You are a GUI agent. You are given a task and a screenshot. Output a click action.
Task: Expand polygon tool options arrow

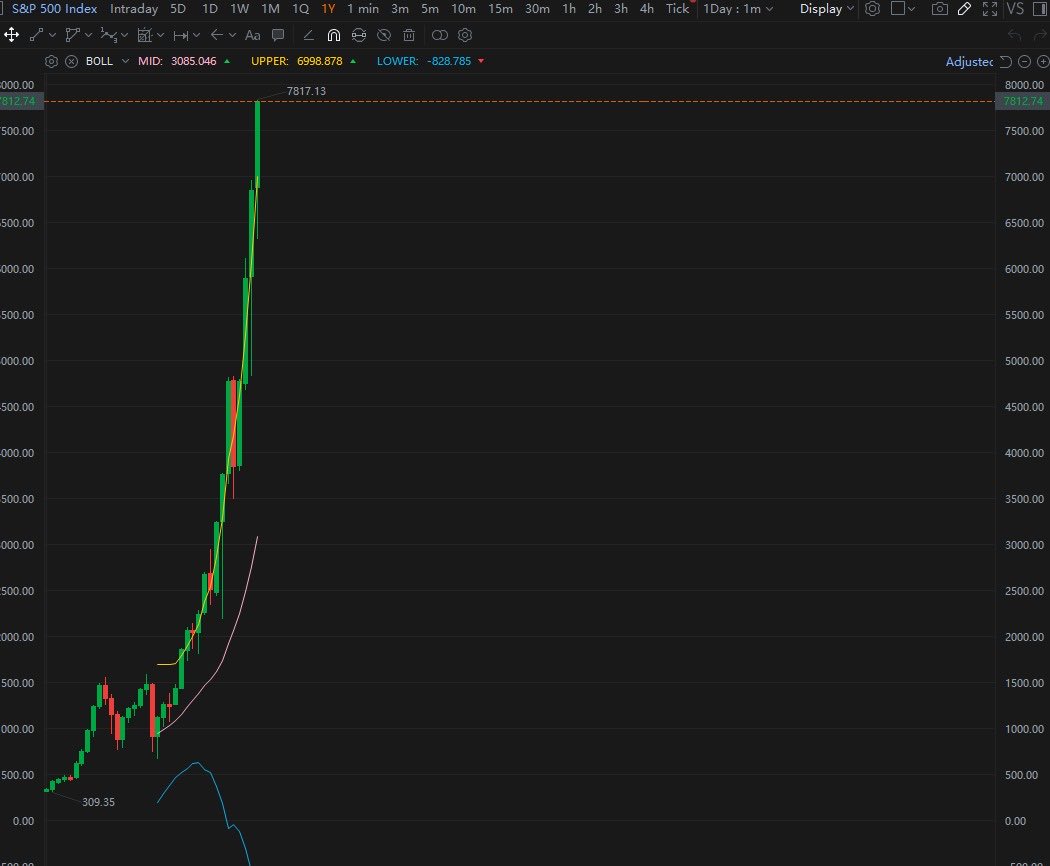point(88,35)
